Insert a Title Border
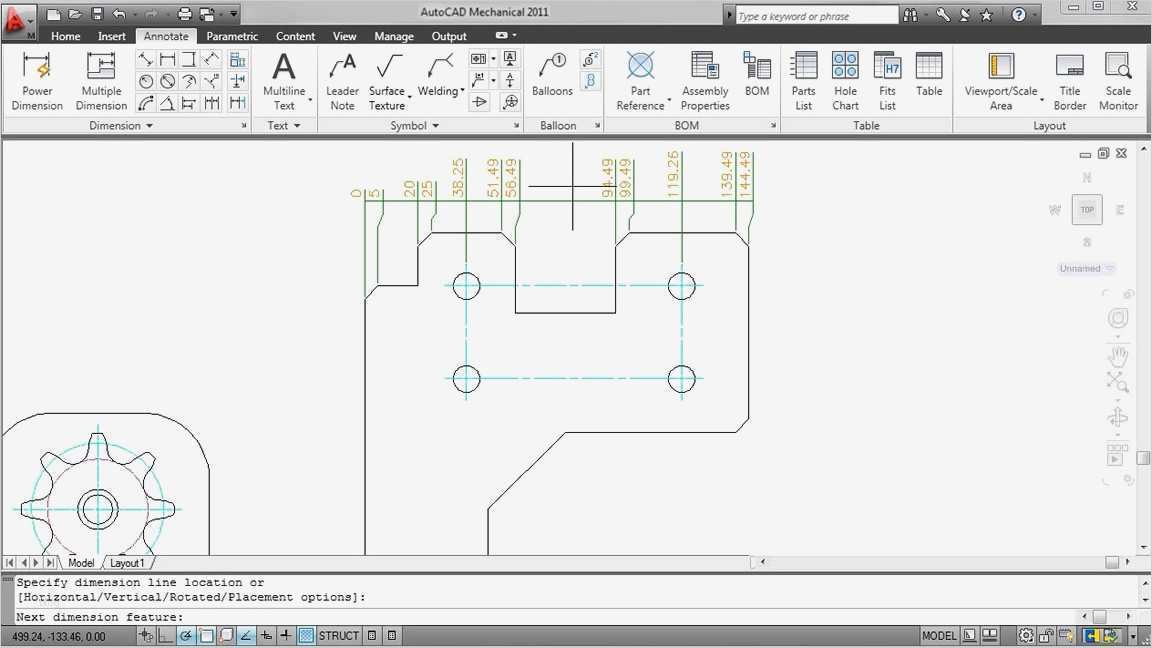1152x648 pixels. coord(1069,81)
